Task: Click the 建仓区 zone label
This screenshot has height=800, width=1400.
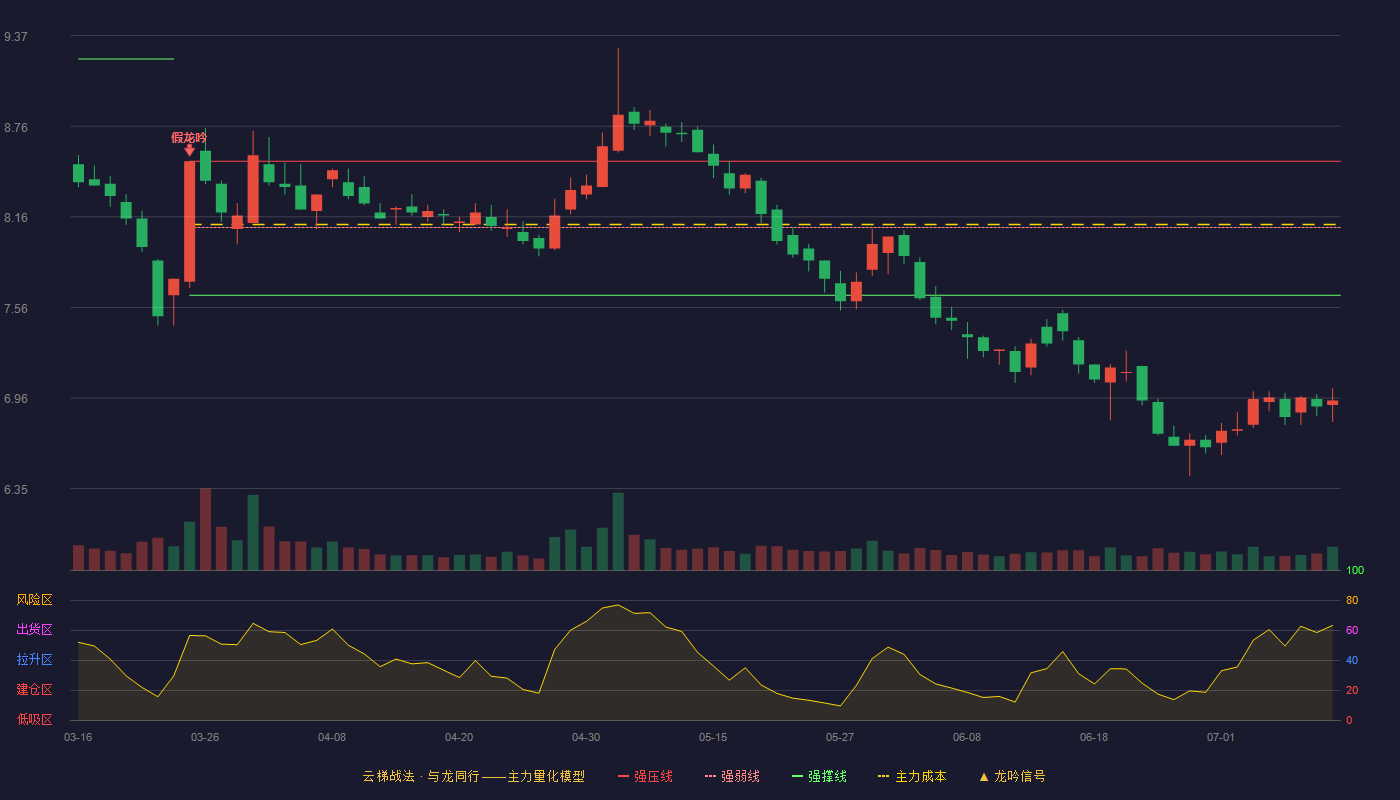Action: pyautogui.click(x=34, y=690)
